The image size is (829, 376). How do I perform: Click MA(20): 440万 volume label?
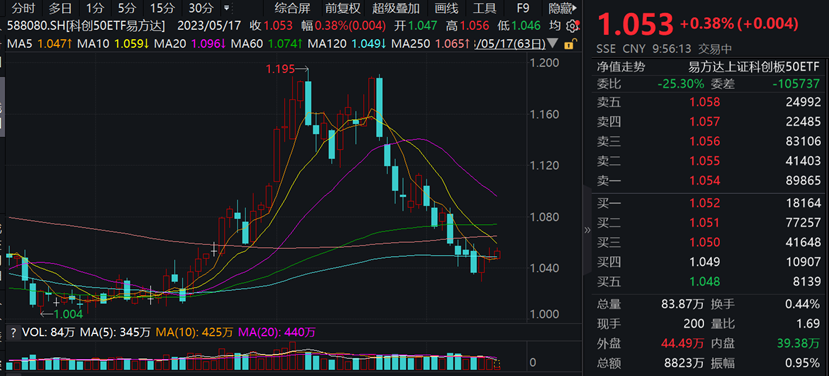278,333
